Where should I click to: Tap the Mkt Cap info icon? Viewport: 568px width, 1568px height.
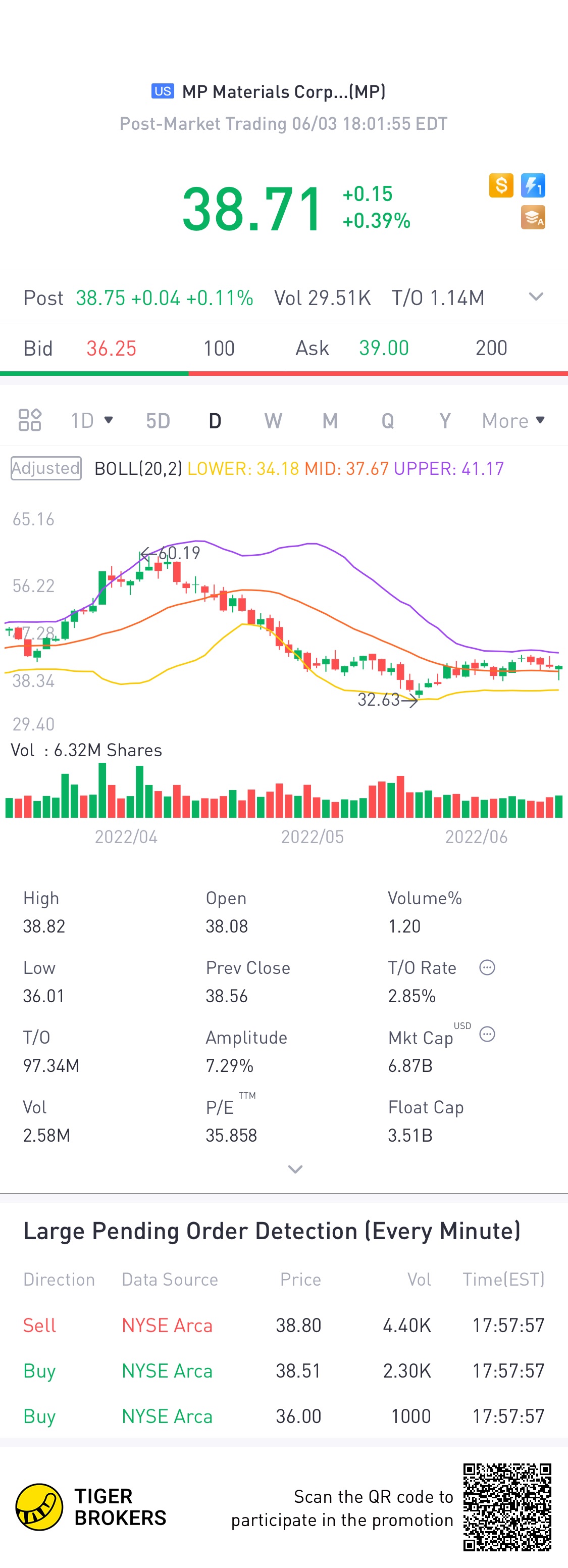tap(487, 1034)
